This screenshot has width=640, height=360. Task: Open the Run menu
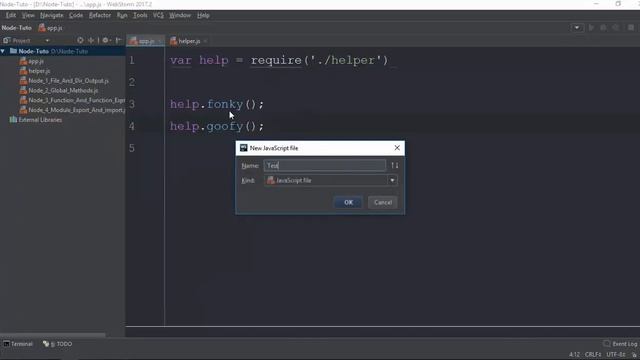tap(122, 15)
